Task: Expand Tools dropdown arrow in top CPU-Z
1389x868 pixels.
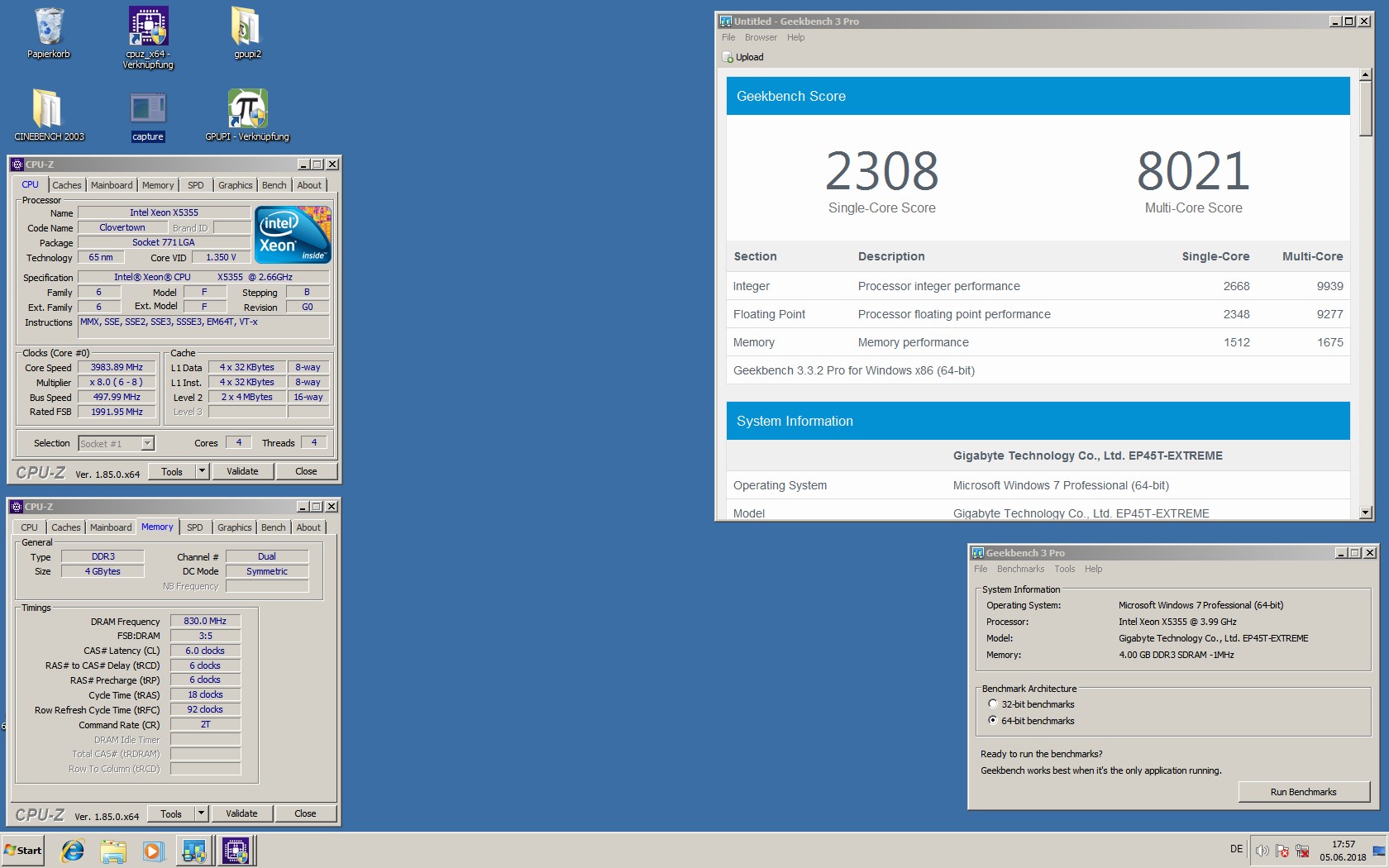Action: coord(201,471)
